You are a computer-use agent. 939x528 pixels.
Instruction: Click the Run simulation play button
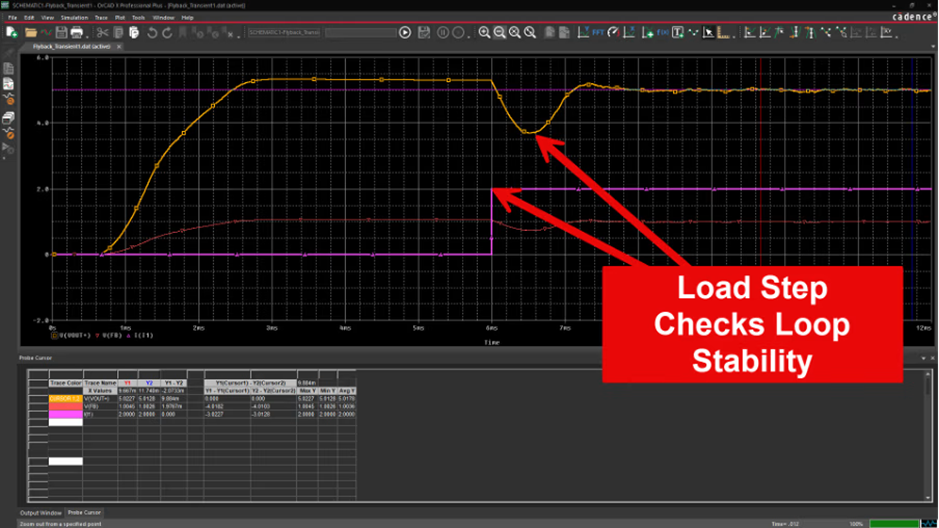click(x=405, y=32)
